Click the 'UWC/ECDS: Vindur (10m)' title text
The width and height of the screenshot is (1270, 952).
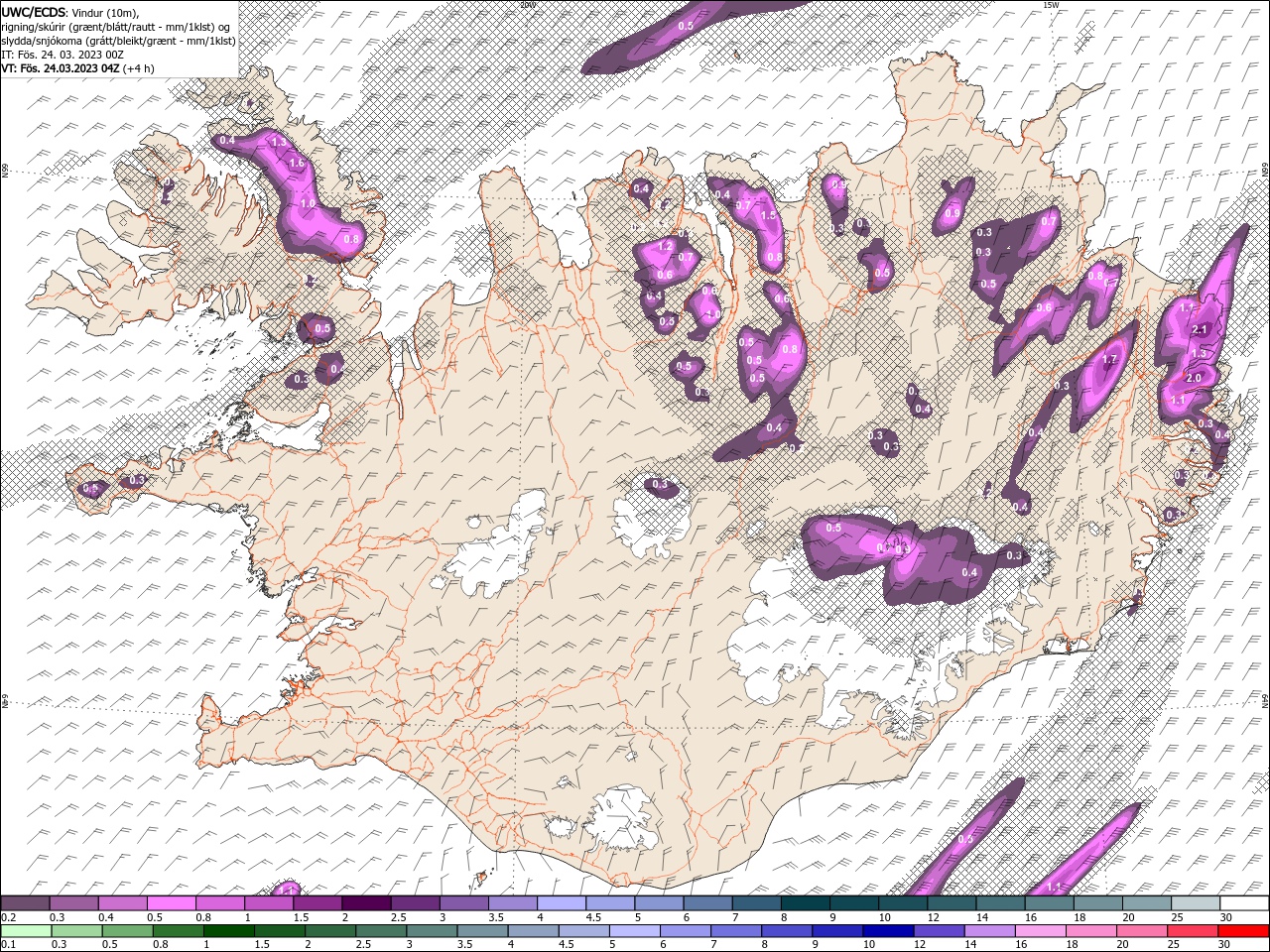pyautogui.click(x=70, y=11)
